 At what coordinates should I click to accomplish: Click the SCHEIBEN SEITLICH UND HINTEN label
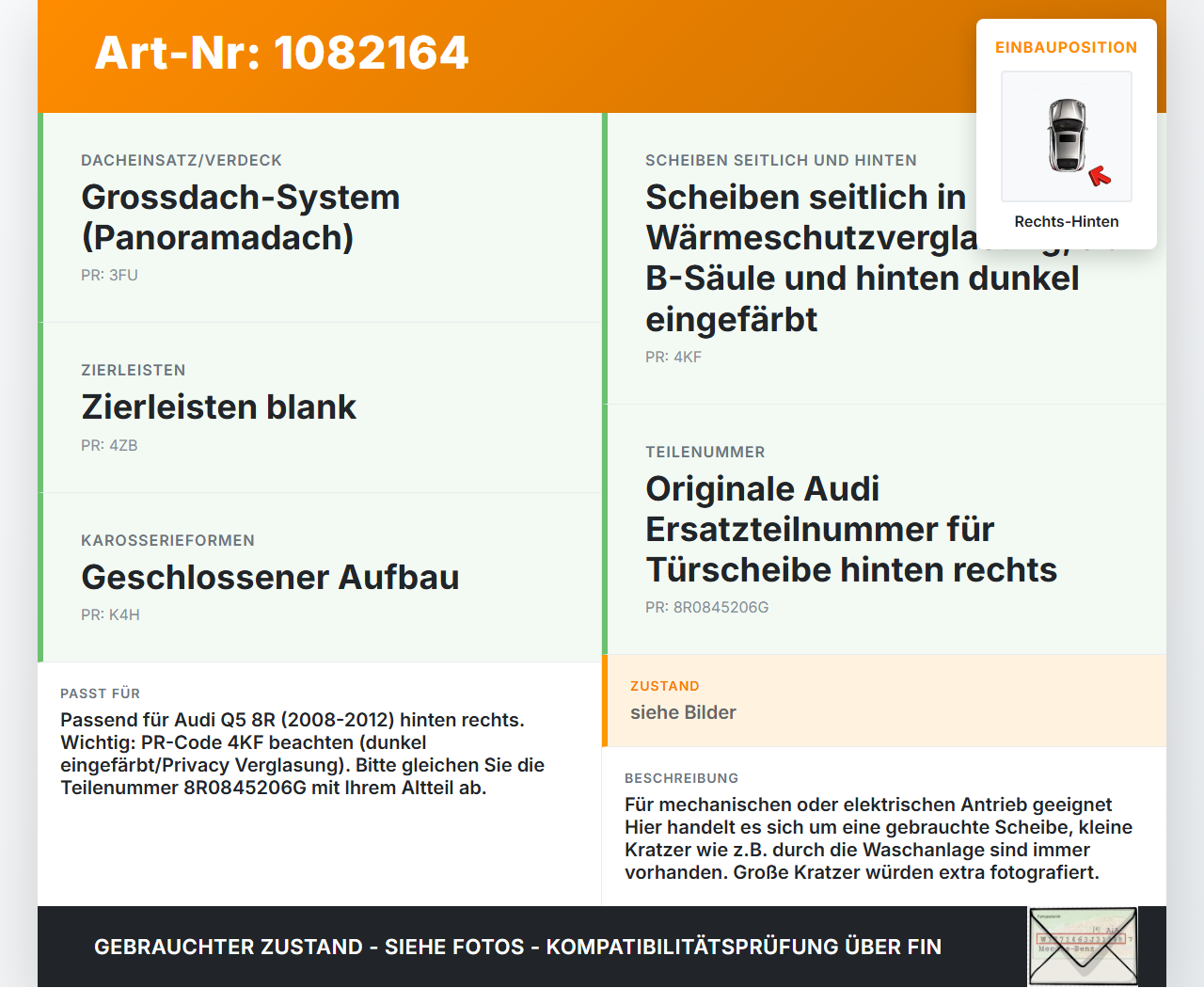click(x=781, y=160)
